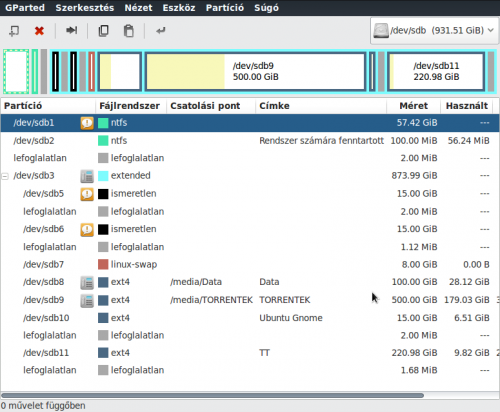Viewport: 500px width, 412px height.
Task: Click the warning icon on /dev/sdb6 row
Action: (x=87, y=229)
